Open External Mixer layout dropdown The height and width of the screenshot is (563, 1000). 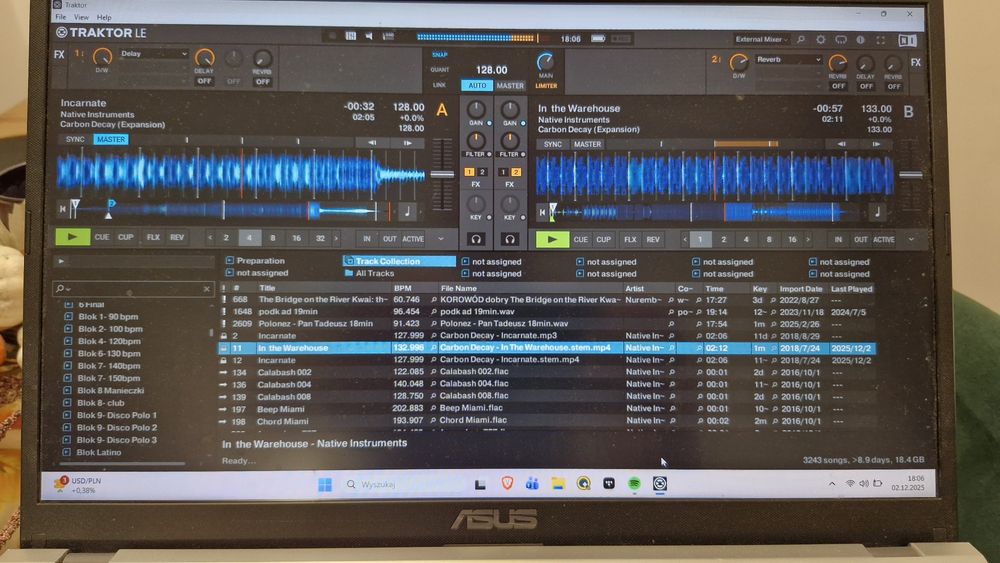pos(761,40)
